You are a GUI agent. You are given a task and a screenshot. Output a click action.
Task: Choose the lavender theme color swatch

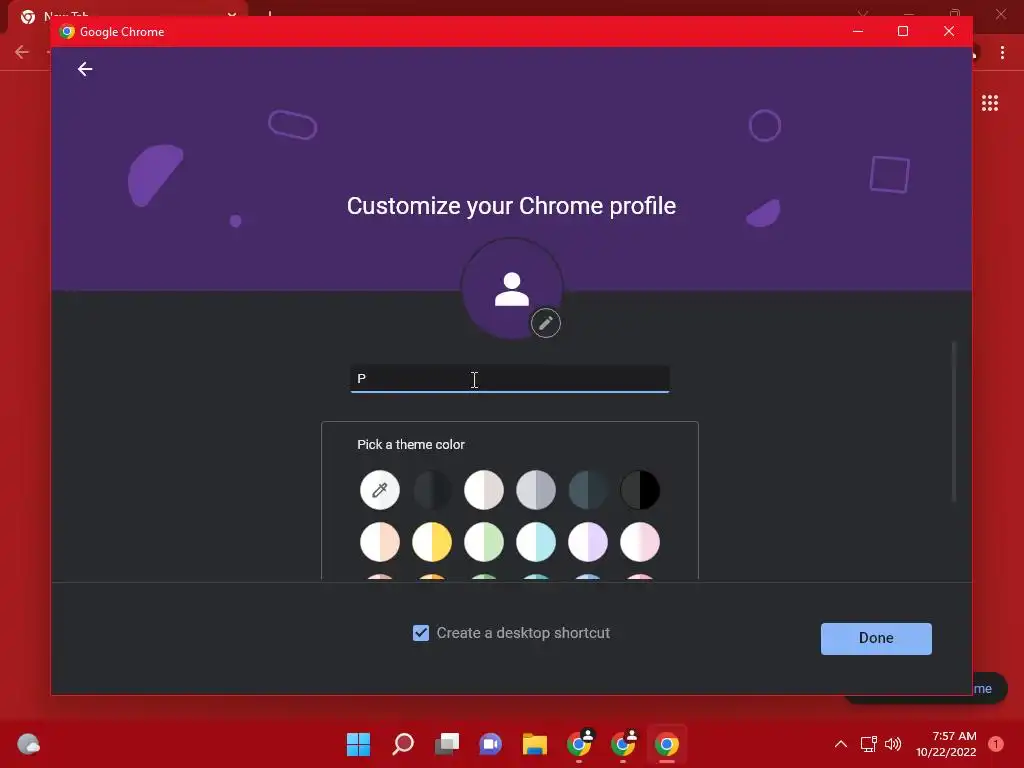pos(588,541)
